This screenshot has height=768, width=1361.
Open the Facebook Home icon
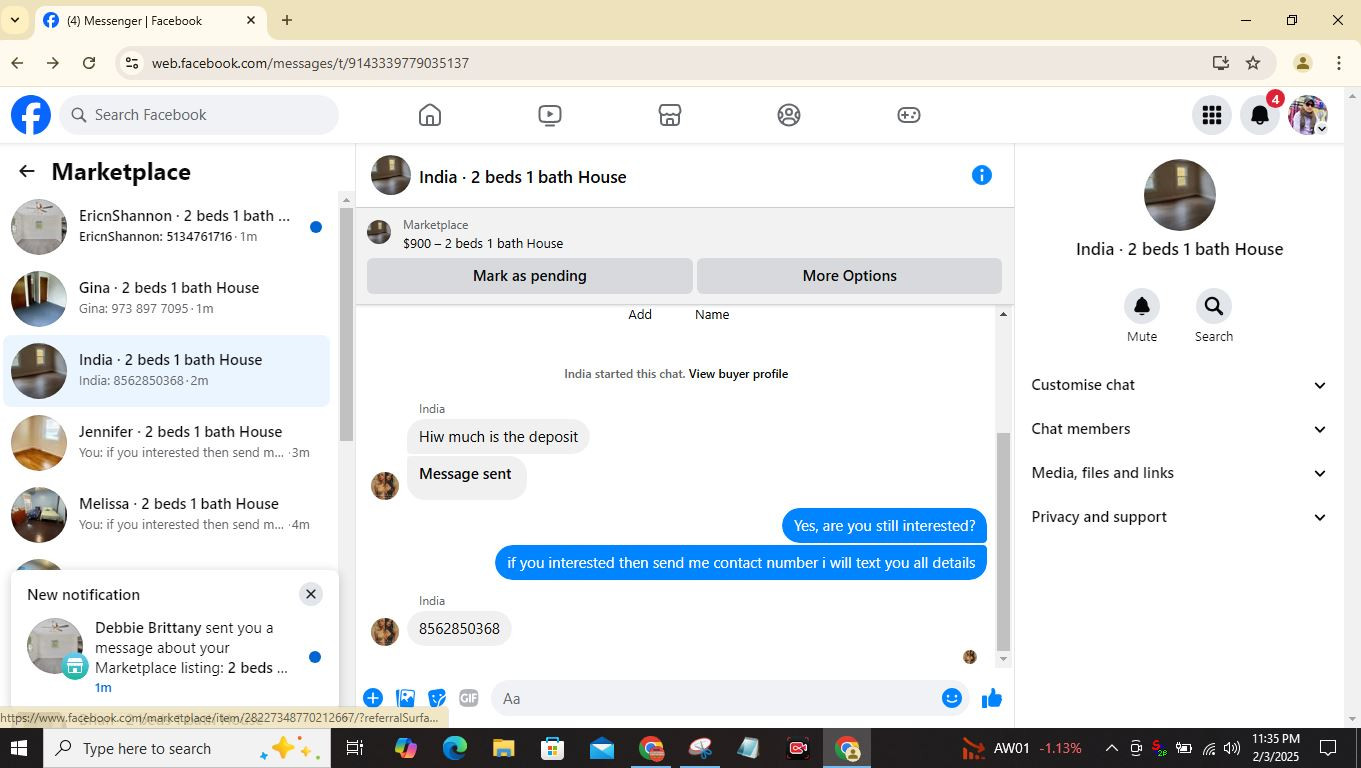[430, 115]
